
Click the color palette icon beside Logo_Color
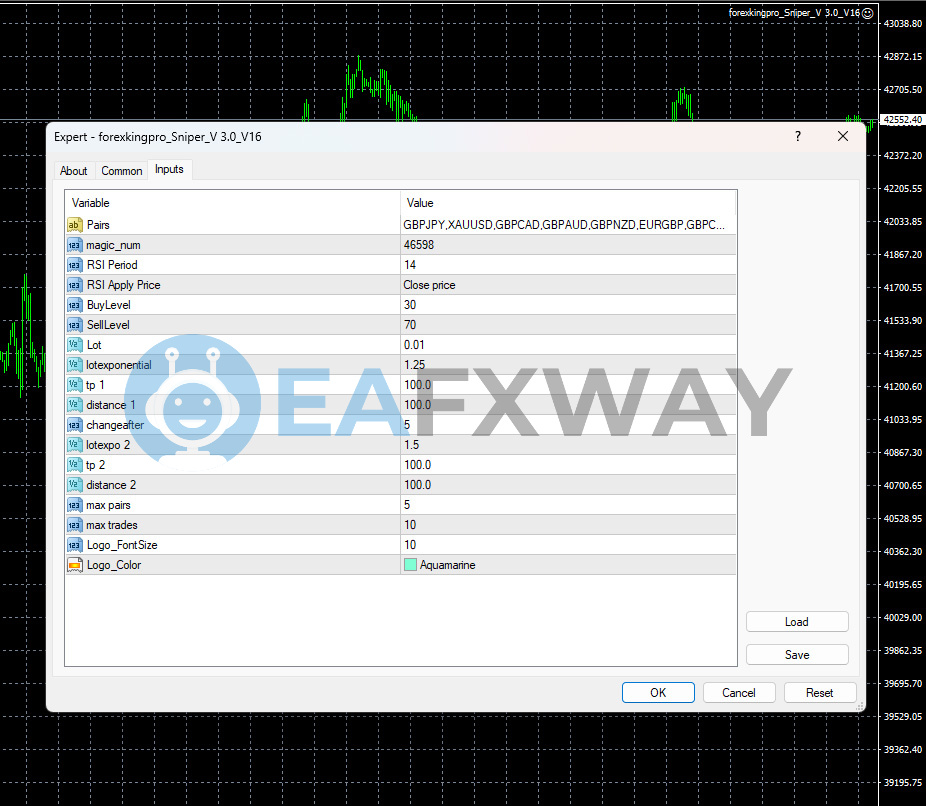[75, 565]
